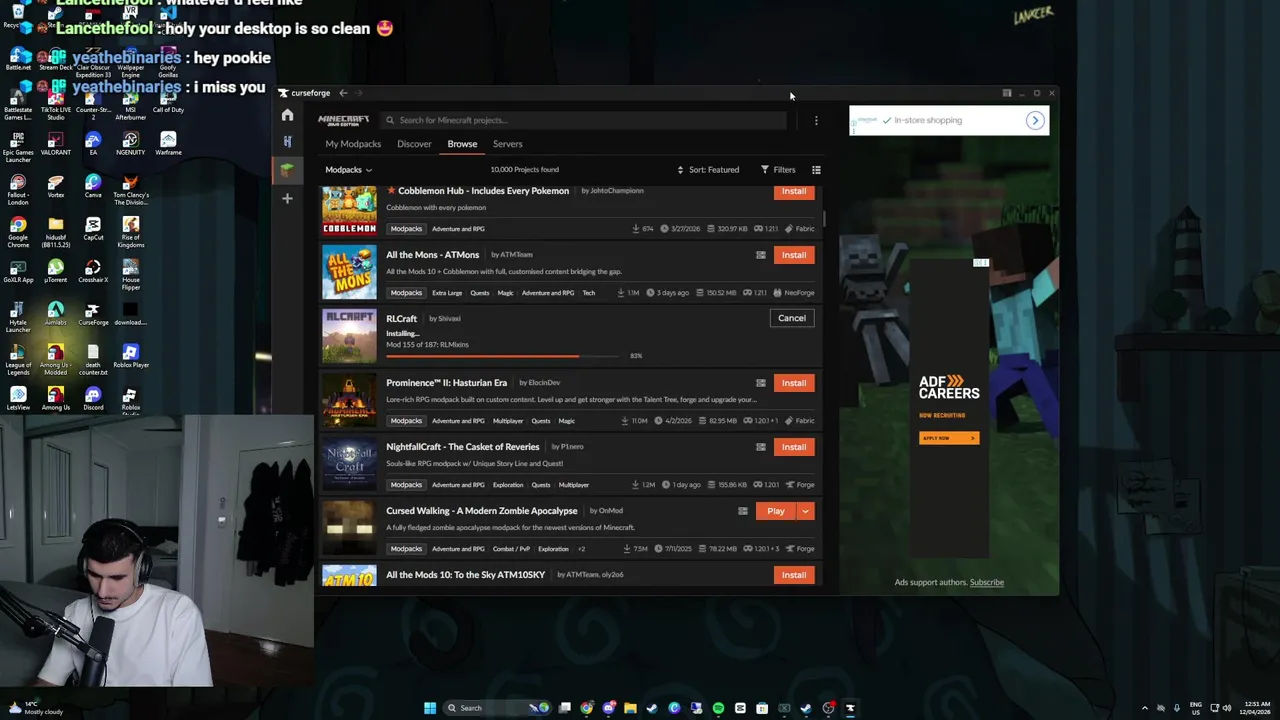
Task: Click the Windows Start button
Action: (x=430, y=708)
